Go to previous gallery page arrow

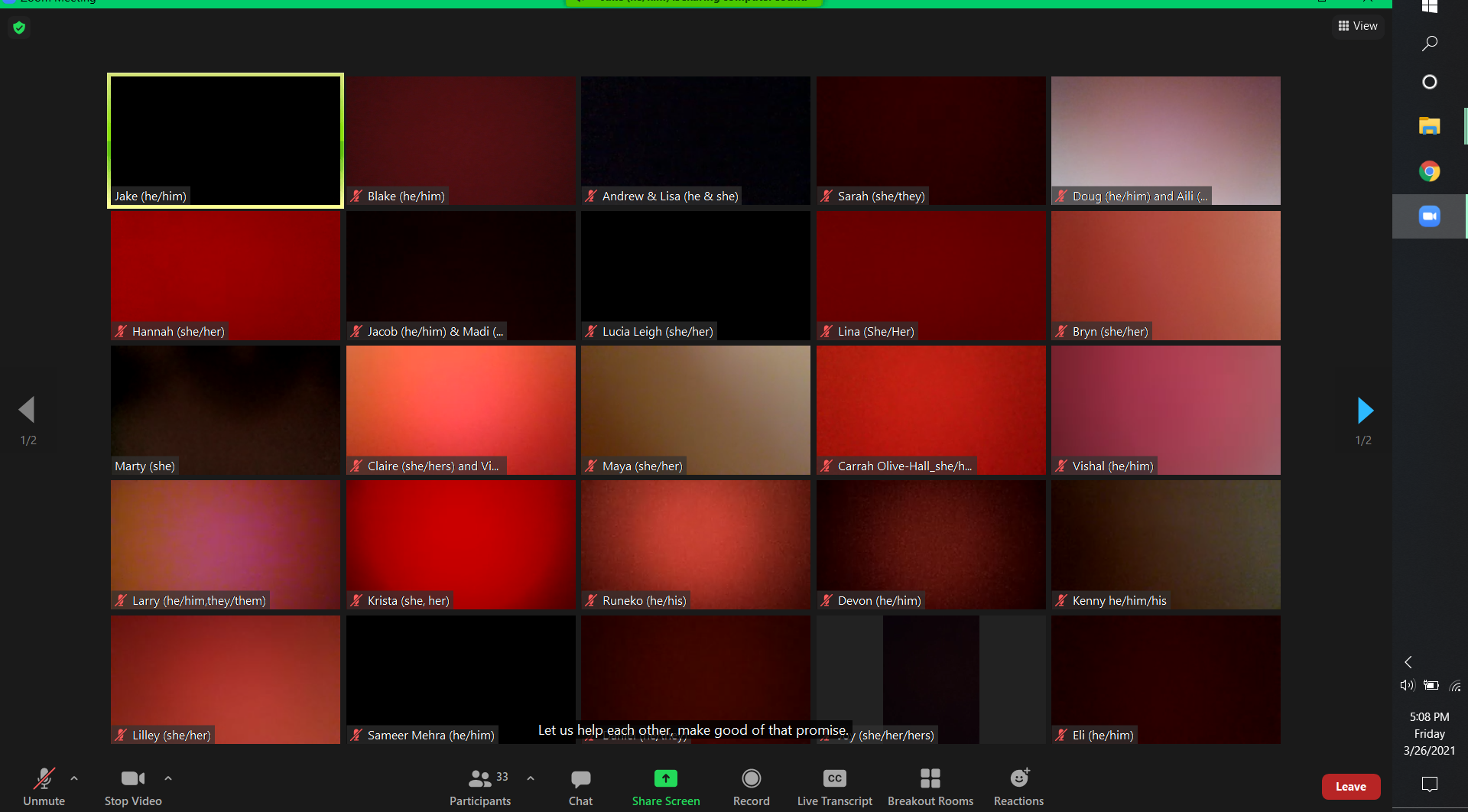pos(27,410)
